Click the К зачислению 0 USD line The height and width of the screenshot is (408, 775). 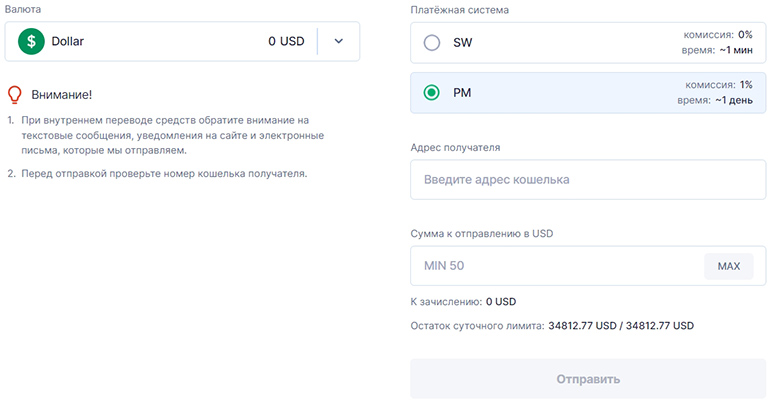coord(463,302)
